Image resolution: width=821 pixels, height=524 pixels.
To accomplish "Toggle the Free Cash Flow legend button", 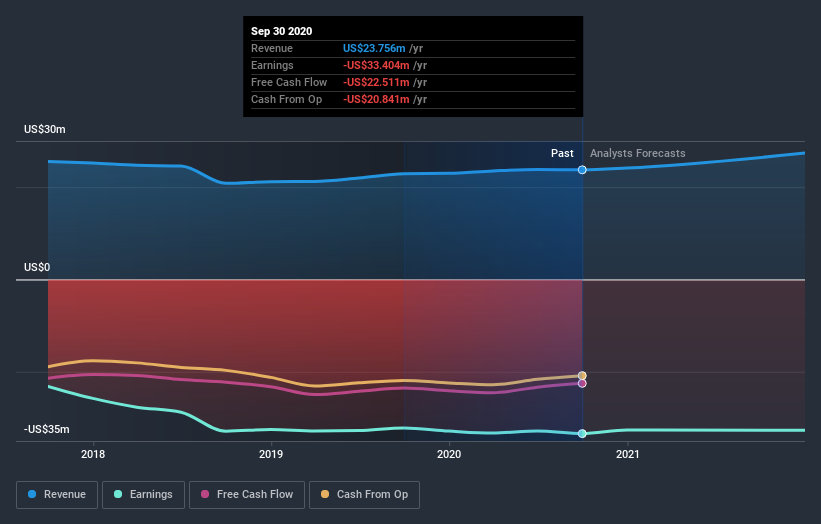I will pyautogui.click(x=247, y=495).
